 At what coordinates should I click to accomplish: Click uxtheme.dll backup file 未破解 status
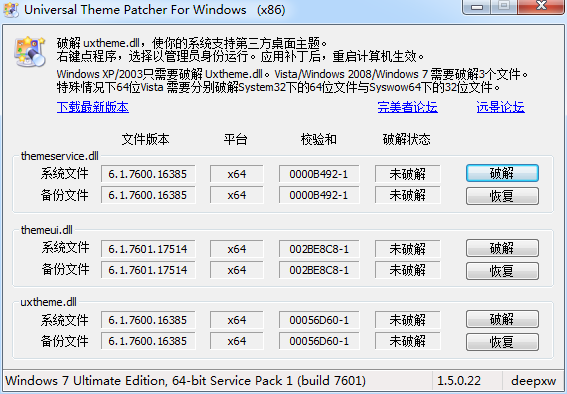pos(408,341)
